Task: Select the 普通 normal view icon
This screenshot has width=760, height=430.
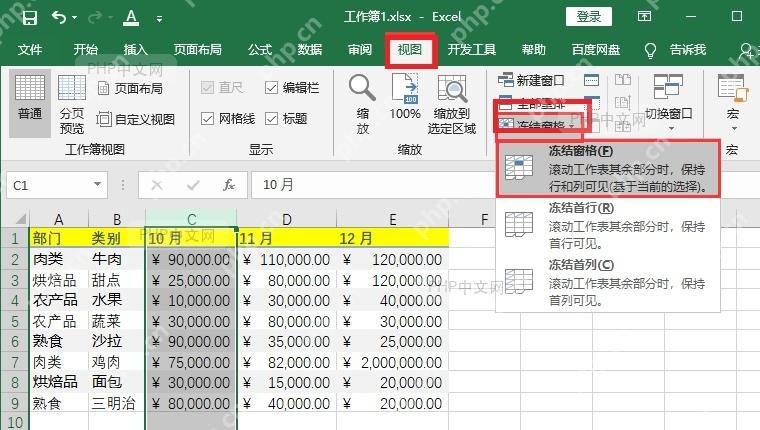Action: tap(30, 103)
